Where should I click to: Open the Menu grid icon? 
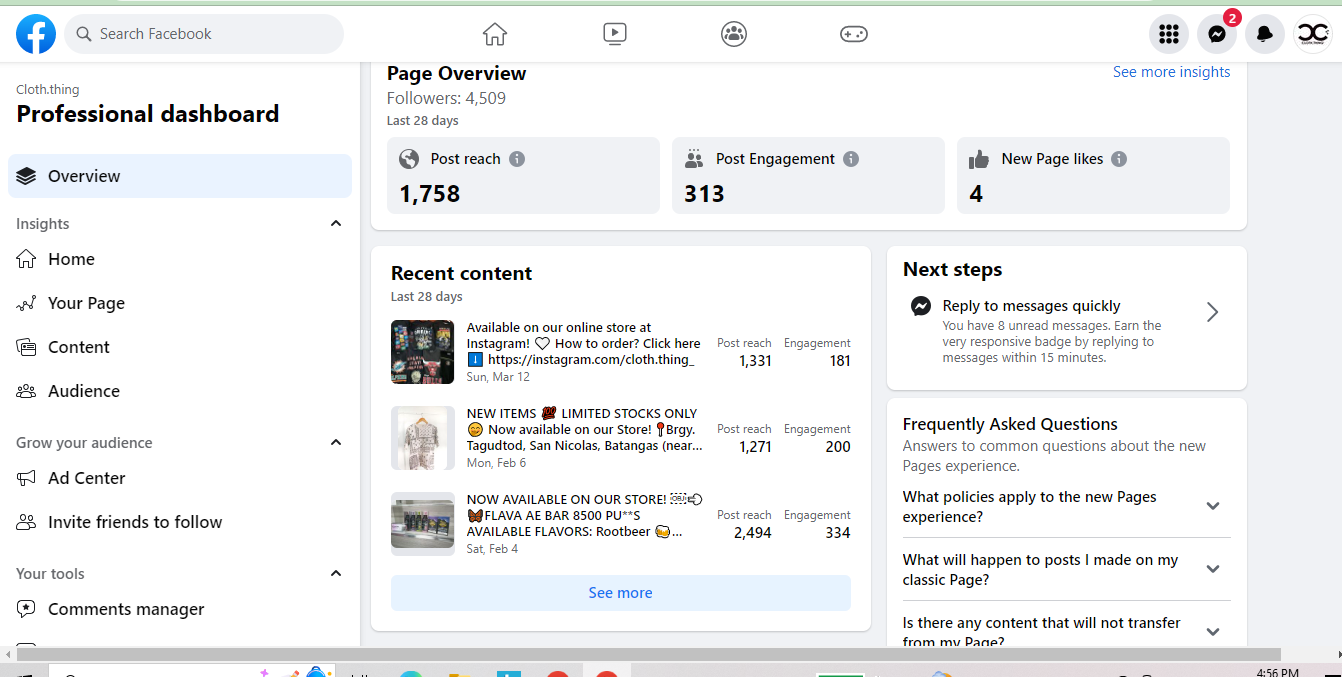(x=1169, y=34)
